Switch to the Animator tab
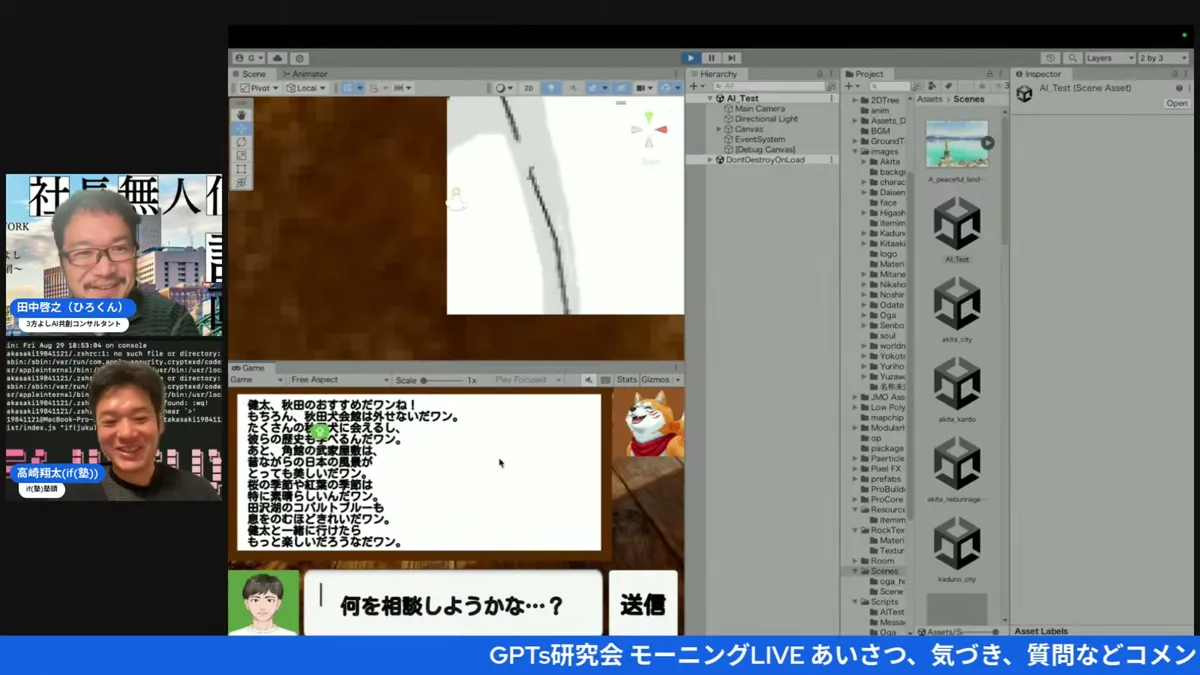Screen dimensions: 1200x675 [305, 74]
